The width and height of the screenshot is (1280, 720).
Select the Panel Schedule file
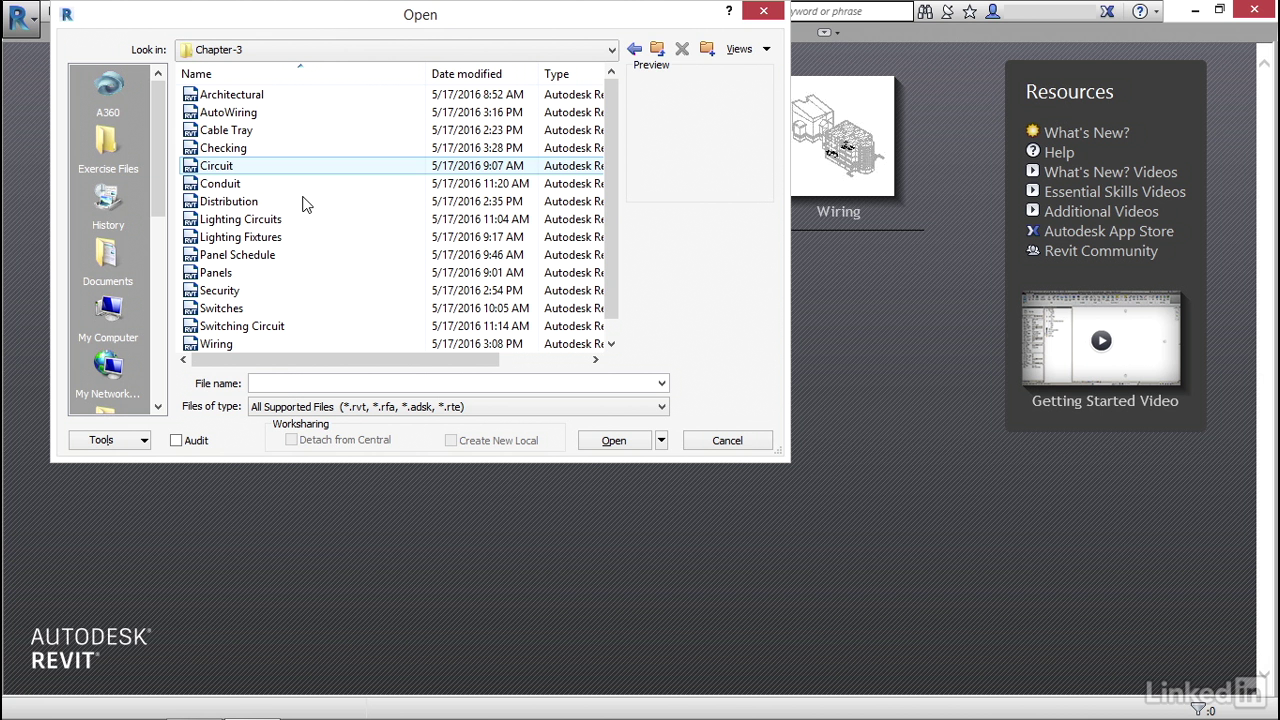(237, 255)
